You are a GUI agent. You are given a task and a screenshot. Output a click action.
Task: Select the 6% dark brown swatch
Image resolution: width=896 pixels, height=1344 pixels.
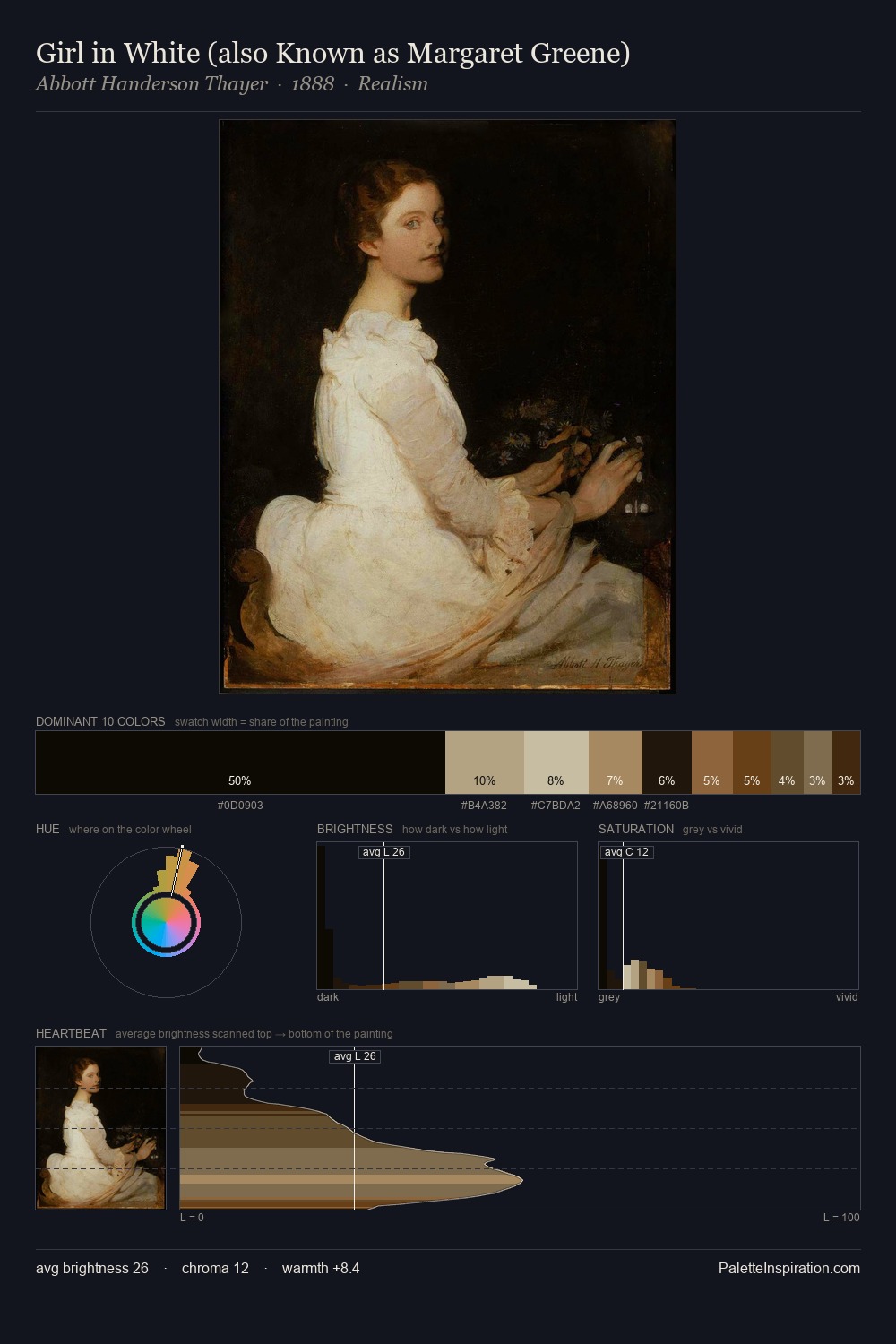(667, 762)
